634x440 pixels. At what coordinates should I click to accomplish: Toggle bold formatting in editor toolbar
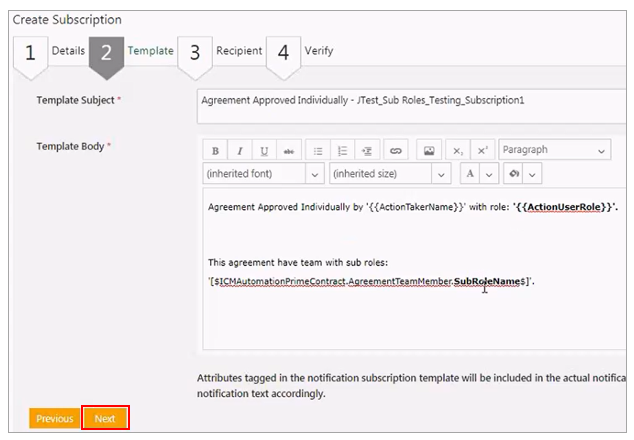click(x=215, y=151)
